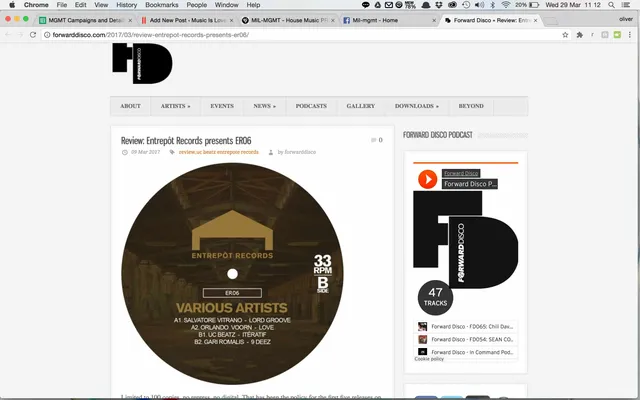Open the volume menu bar icon
This screenshot has width=640, height=400.
[480, 5]
